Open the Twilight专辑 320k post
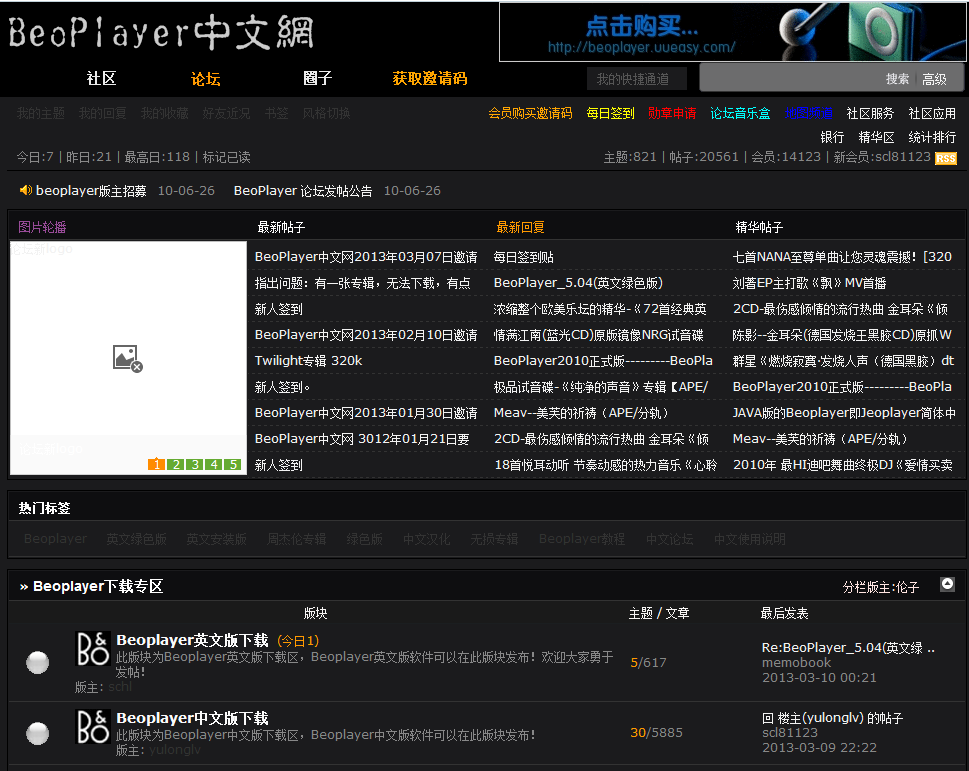Image resolution: width=969 pixels, height=771 pixels. coord(308,361)
